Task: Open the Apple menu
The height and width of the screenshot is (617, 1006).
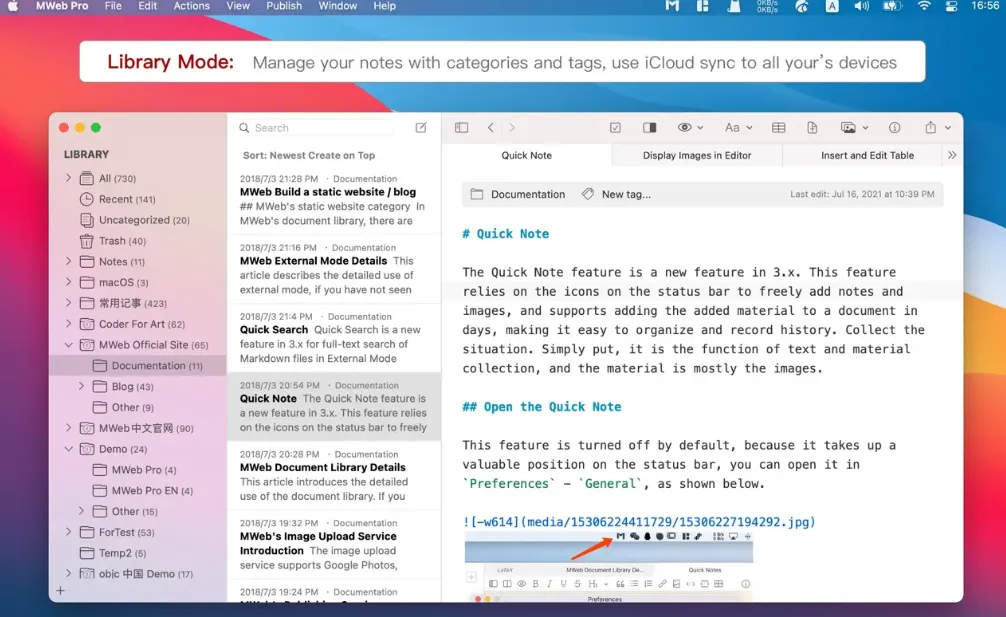Action: pyautogui.click(x=13, y=6)
